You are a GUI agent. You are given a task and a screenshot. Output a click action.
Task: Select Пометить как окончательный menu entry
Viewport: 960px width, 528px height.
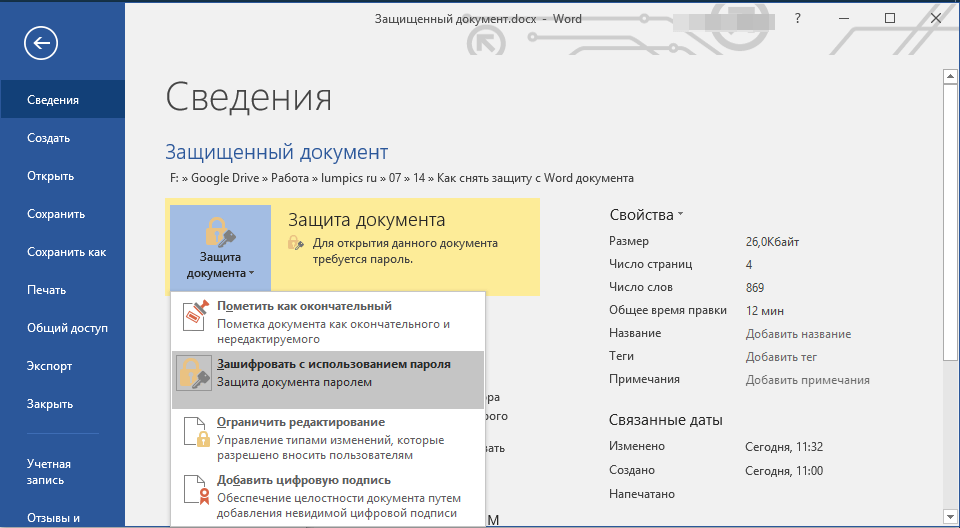click(328, 322)
